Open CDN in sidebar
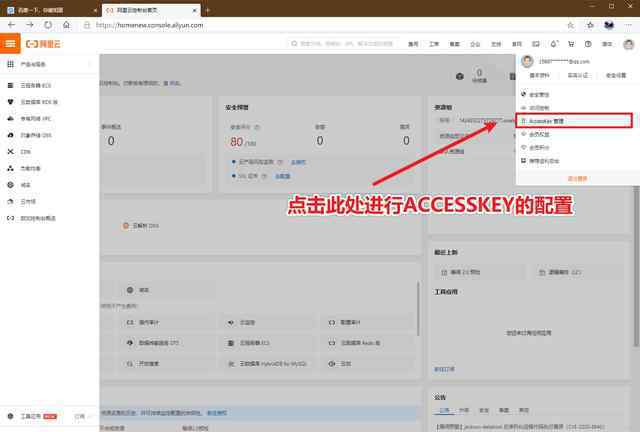640x432 pixels. click(25, 152)
